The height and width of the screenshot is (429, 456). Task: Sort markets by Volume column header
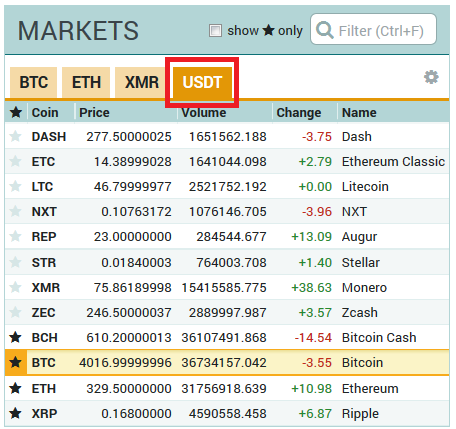coord(204,113)
